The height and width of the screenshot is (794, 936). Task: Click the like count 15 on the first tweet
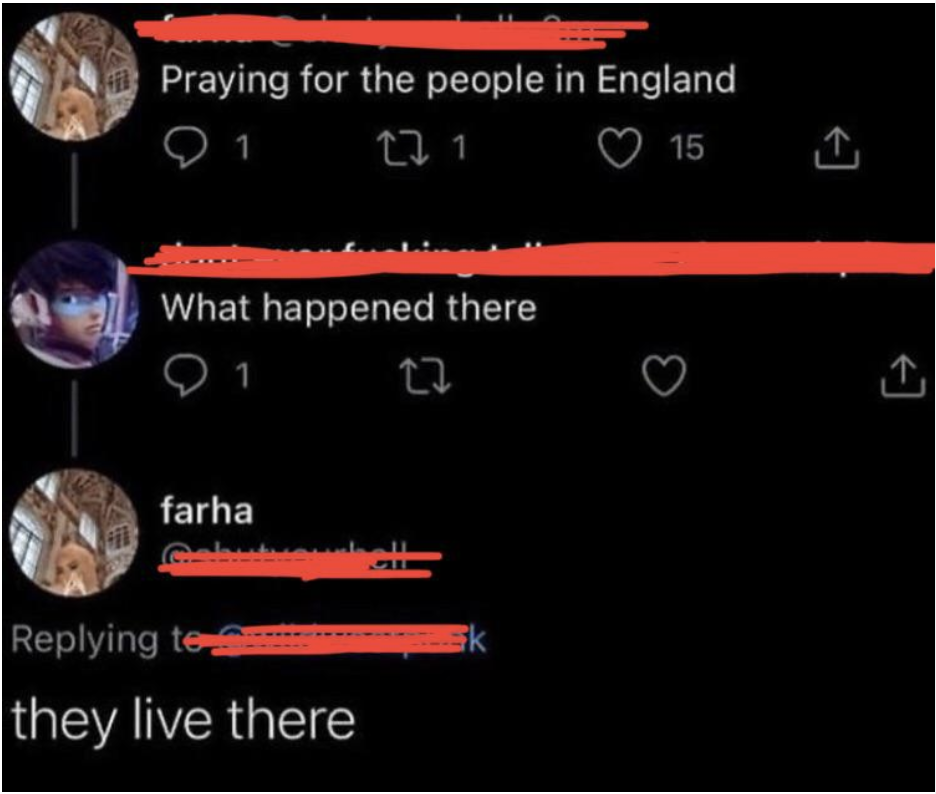[686, 148]
